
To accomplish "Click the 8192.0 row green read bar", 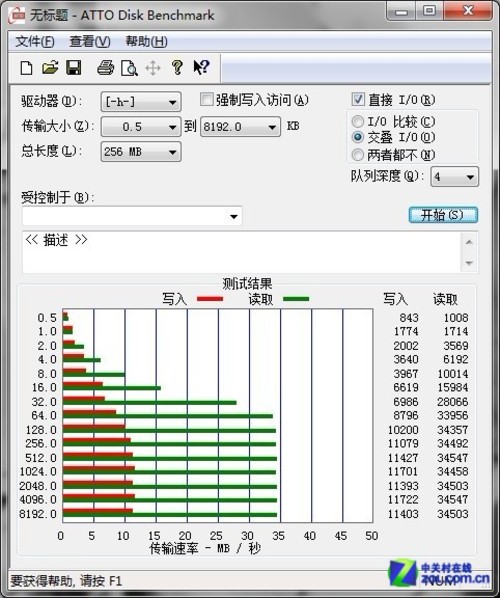I will pos(170,515).
